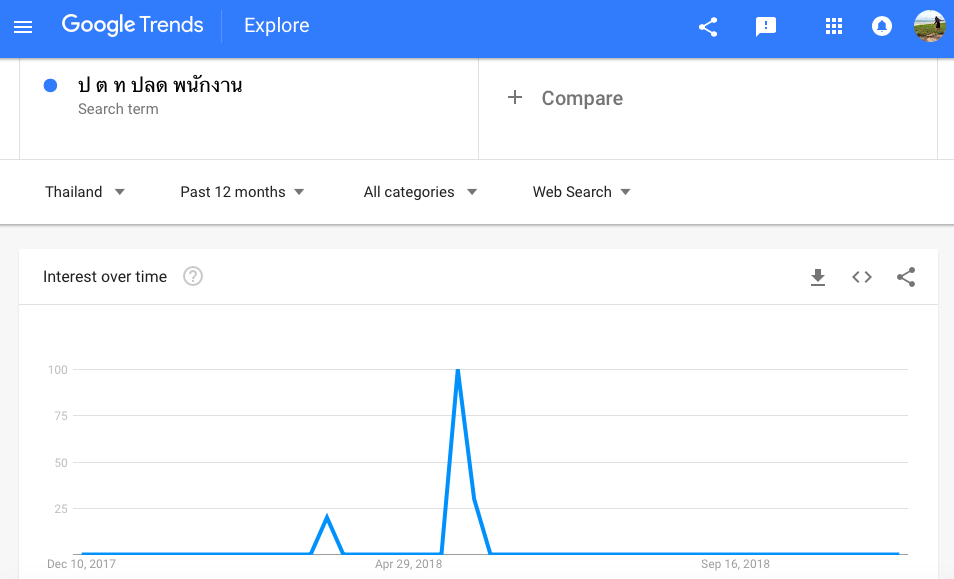This screenshot has height=579, width=954.
Task: Expand the All categories dropdown
Action: point(420,192)
